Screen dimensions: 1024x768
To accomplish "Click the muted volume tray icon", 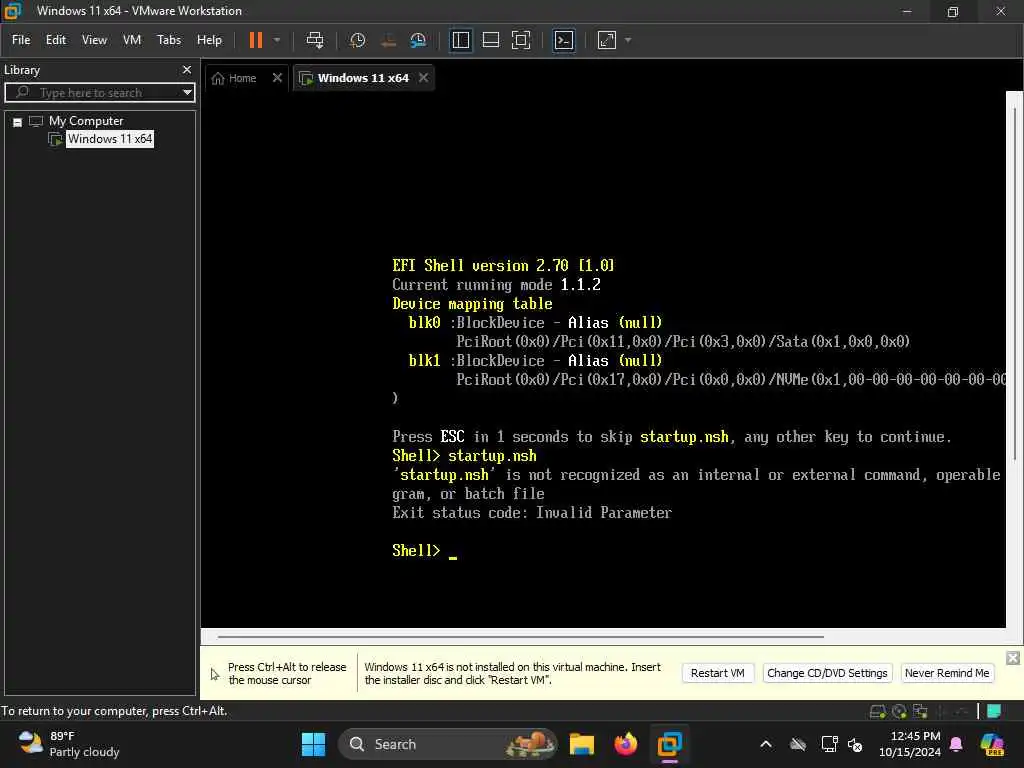I will coord(855,744).
